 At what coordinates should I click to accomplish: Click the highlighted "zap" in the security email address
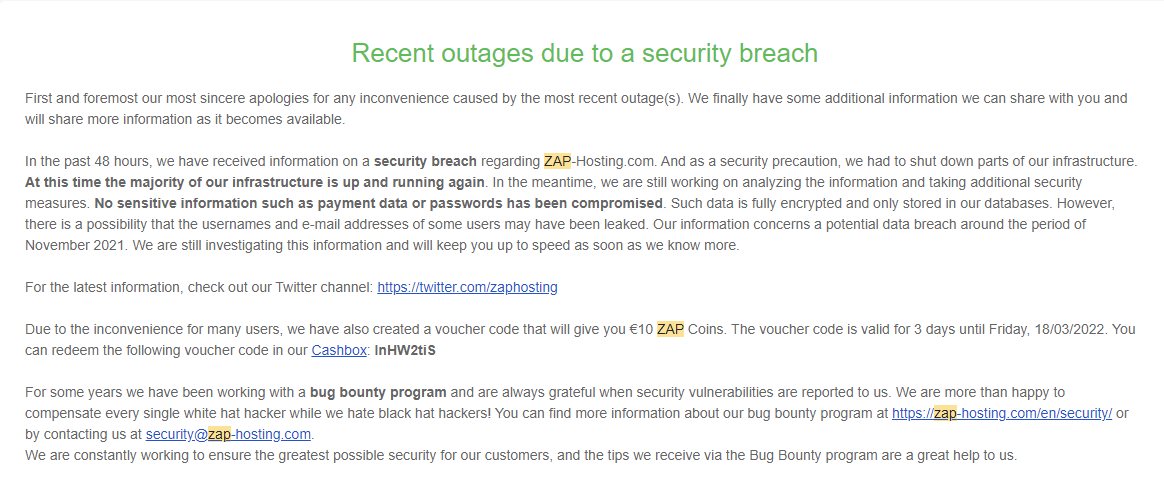(219, 434)
